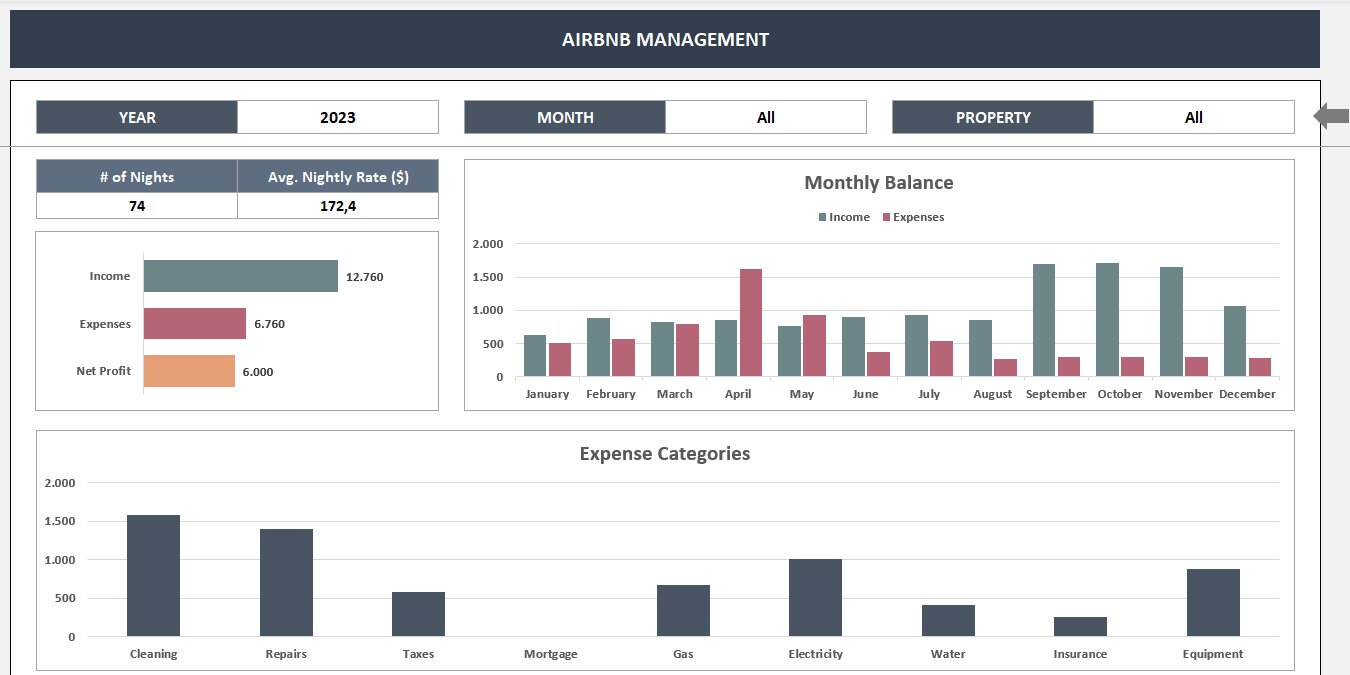Click the nights value 74
This screenshot has height=675, width=1350.
tap(137, 206)
